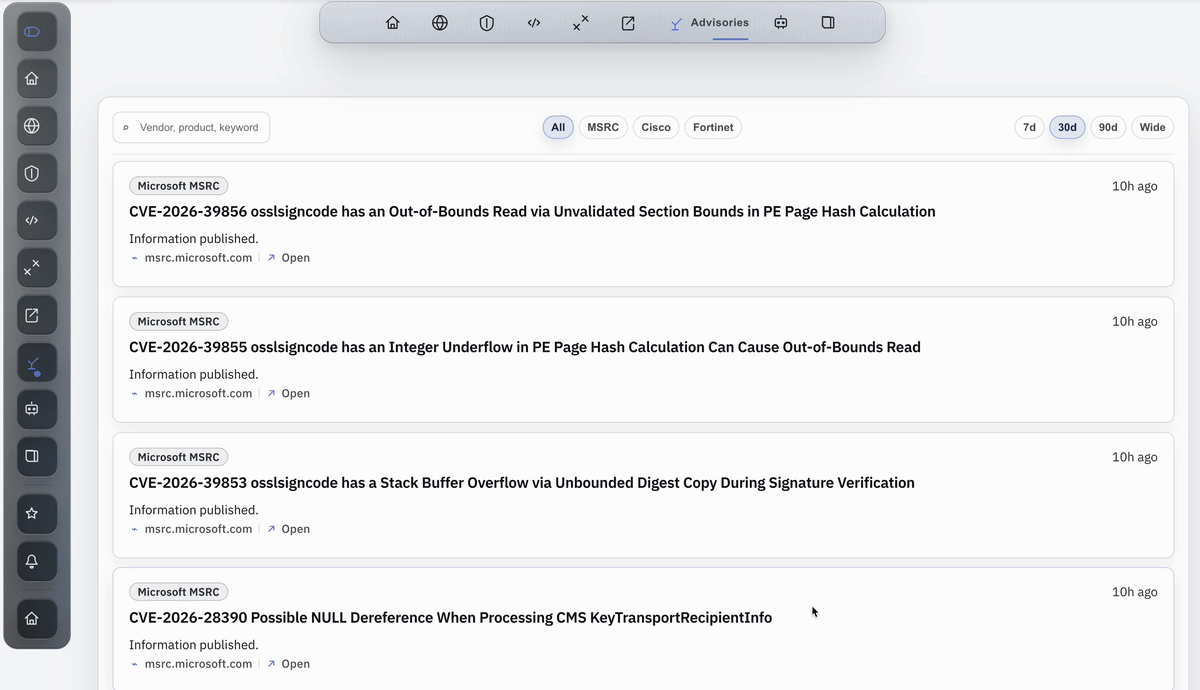Click the shield security icon in the toolbar
The image size is (1200, 690).
487,22
